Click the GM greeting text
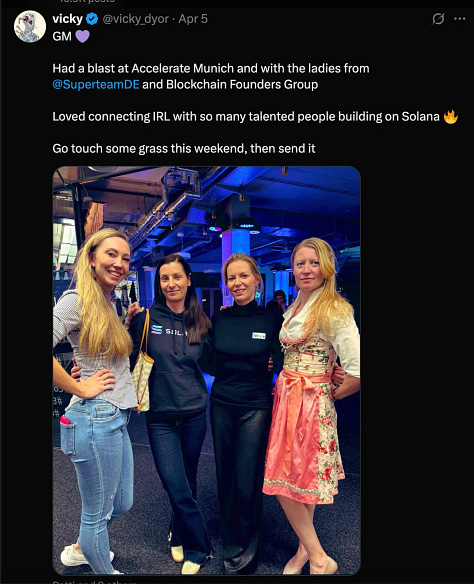Image resolution: width=474 pixels, height=584 pixels. [x=62, y=36]
